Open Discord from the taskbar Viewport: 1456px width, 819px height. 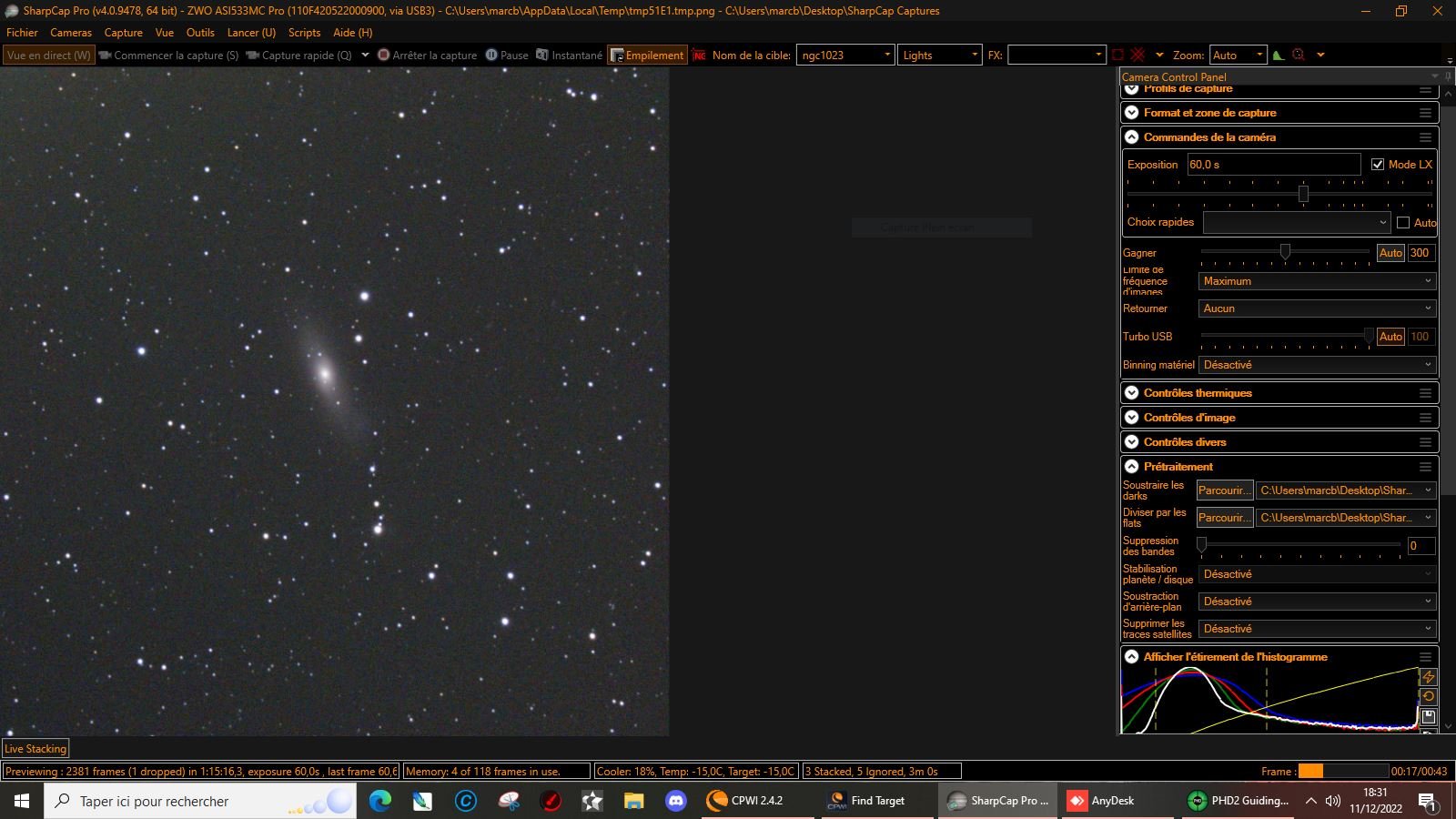click(675, 801)
